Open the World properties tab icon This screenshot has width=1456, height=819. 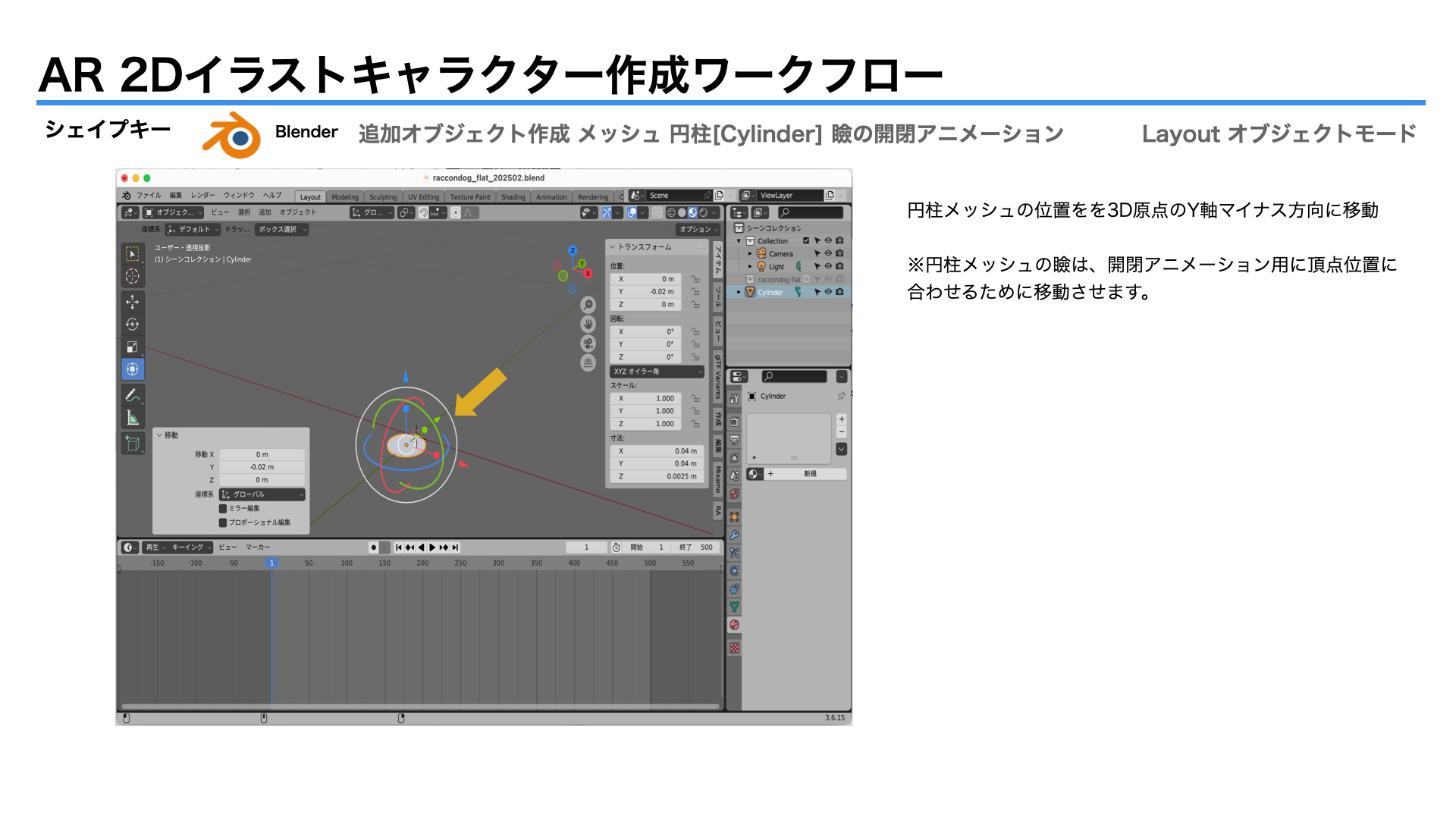coord(734,494)
